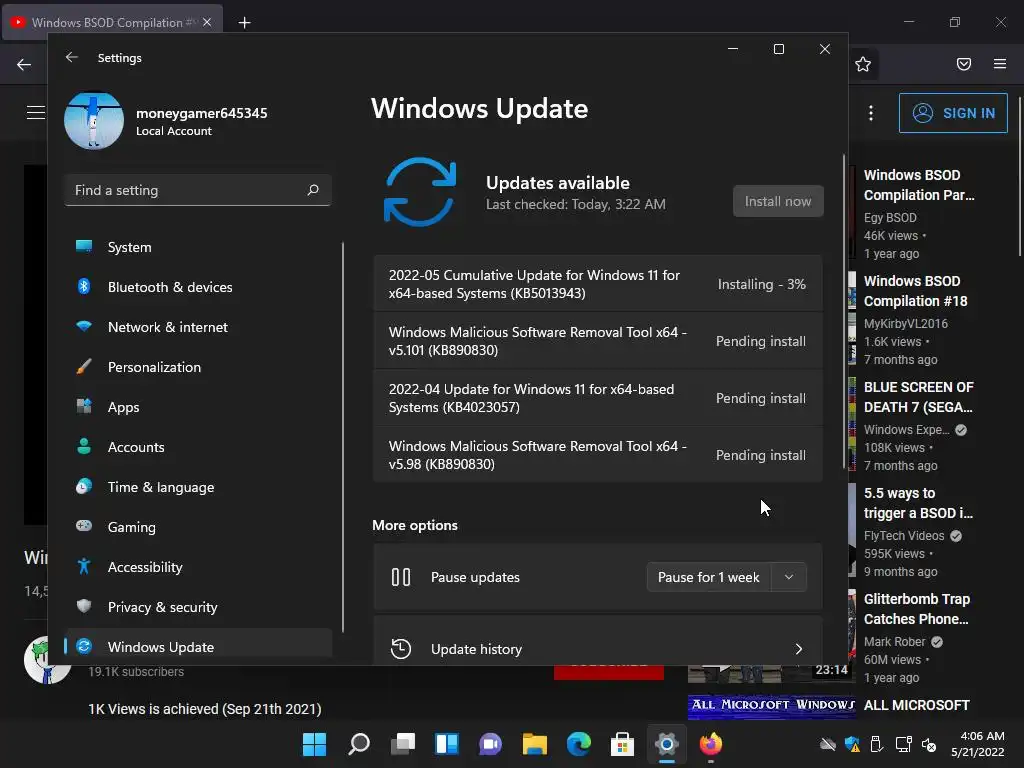
Task: Select Windows Update in sidebar
Action: click(199, 647)
